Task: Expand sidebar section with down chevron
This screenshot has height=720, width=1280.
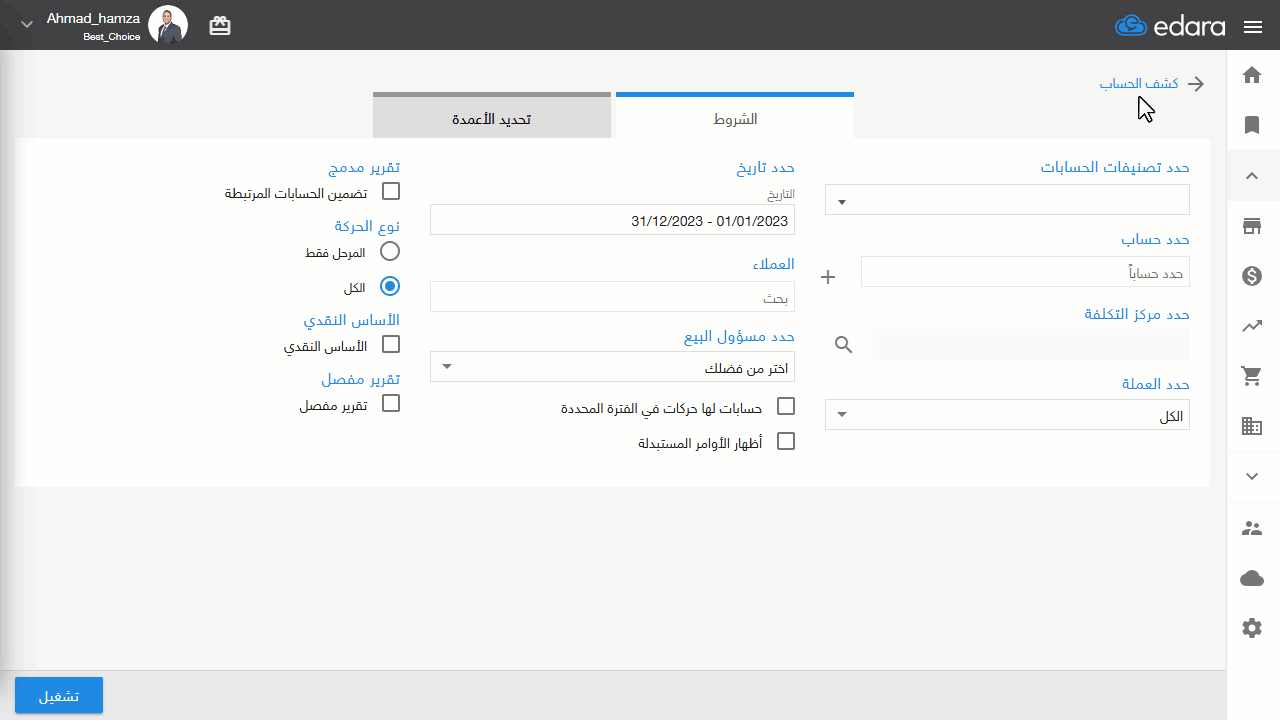Action: click(1252, 476)
